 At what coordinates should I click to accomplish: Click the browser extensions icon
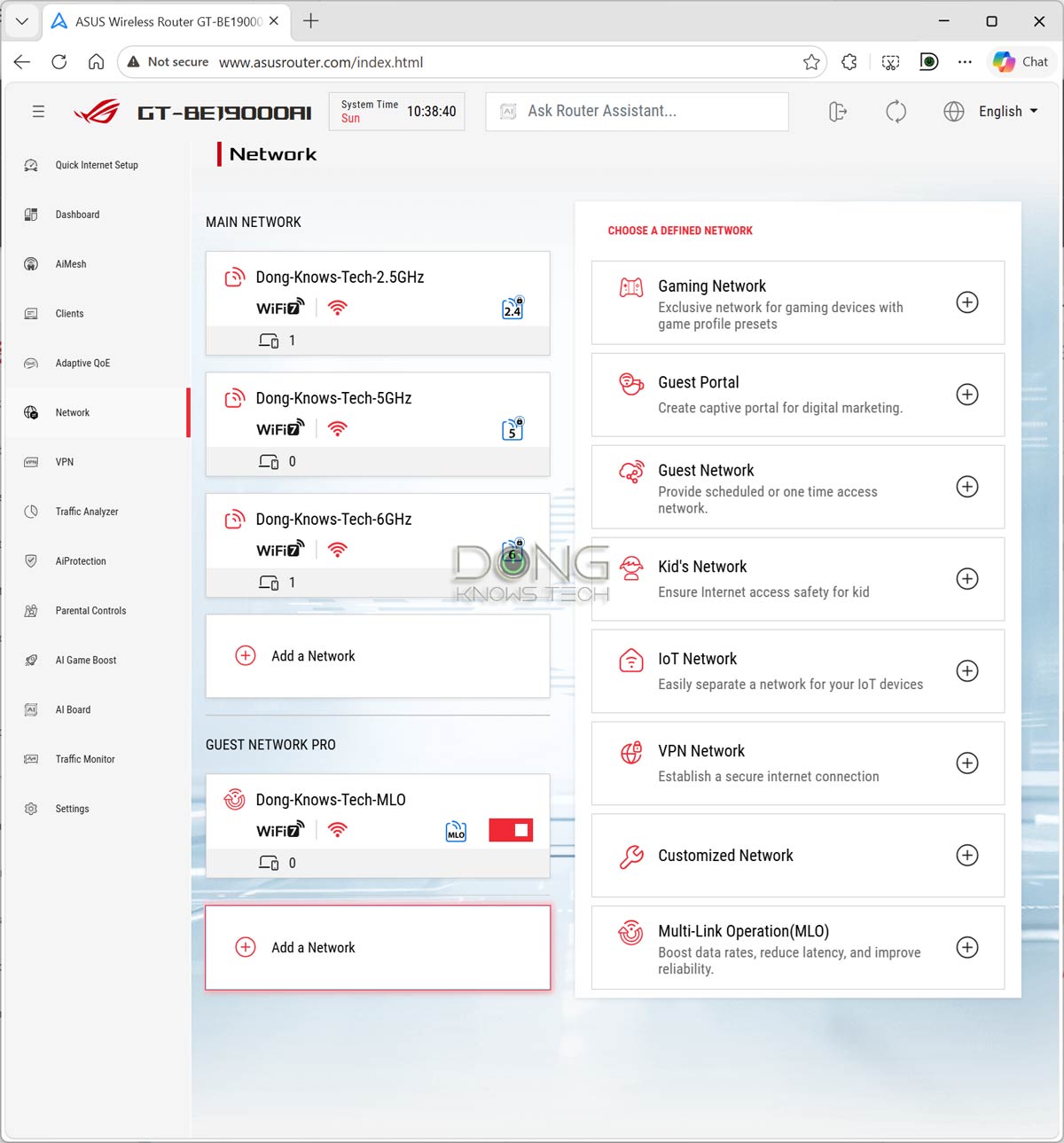tap(849, 62)
